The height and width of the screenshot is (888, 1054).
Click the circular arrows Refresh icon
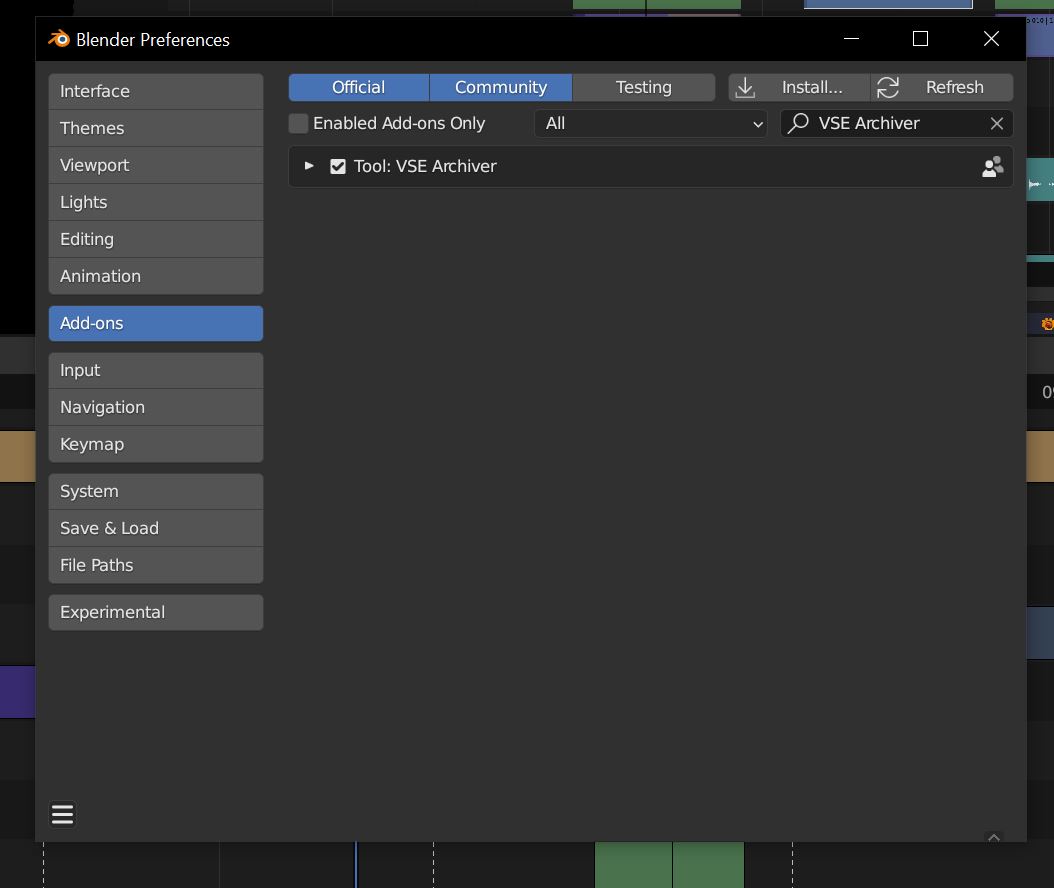pyautogui.click(x=887, y=87)
